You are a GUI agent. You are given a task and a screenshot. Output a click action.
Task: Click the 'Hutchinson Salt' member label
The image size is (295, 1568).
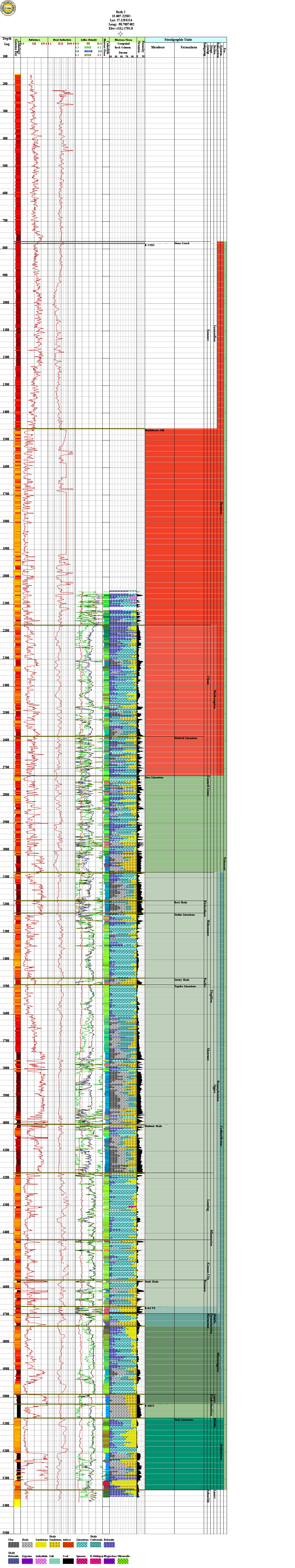point(155,430)
